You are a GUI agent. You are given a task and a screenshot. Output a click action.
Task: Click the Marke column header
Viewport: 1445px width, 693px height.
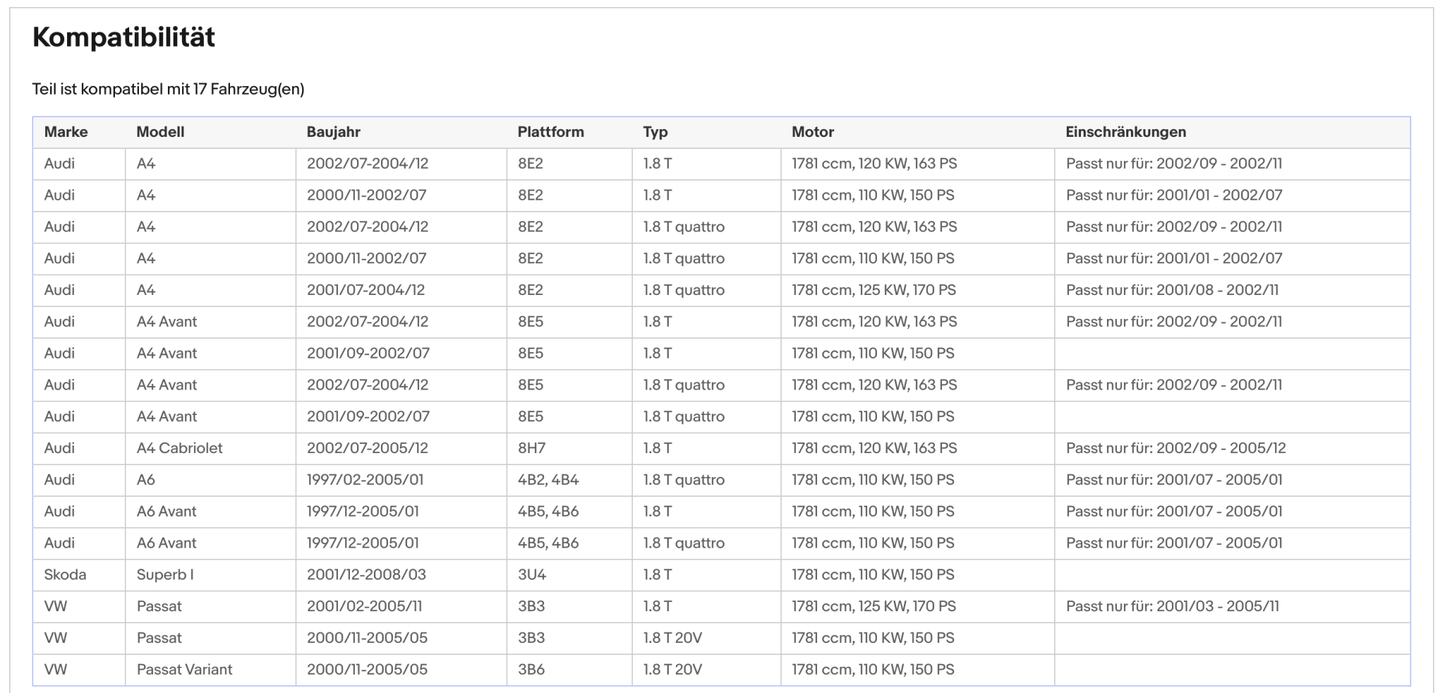tap(66, 132)
